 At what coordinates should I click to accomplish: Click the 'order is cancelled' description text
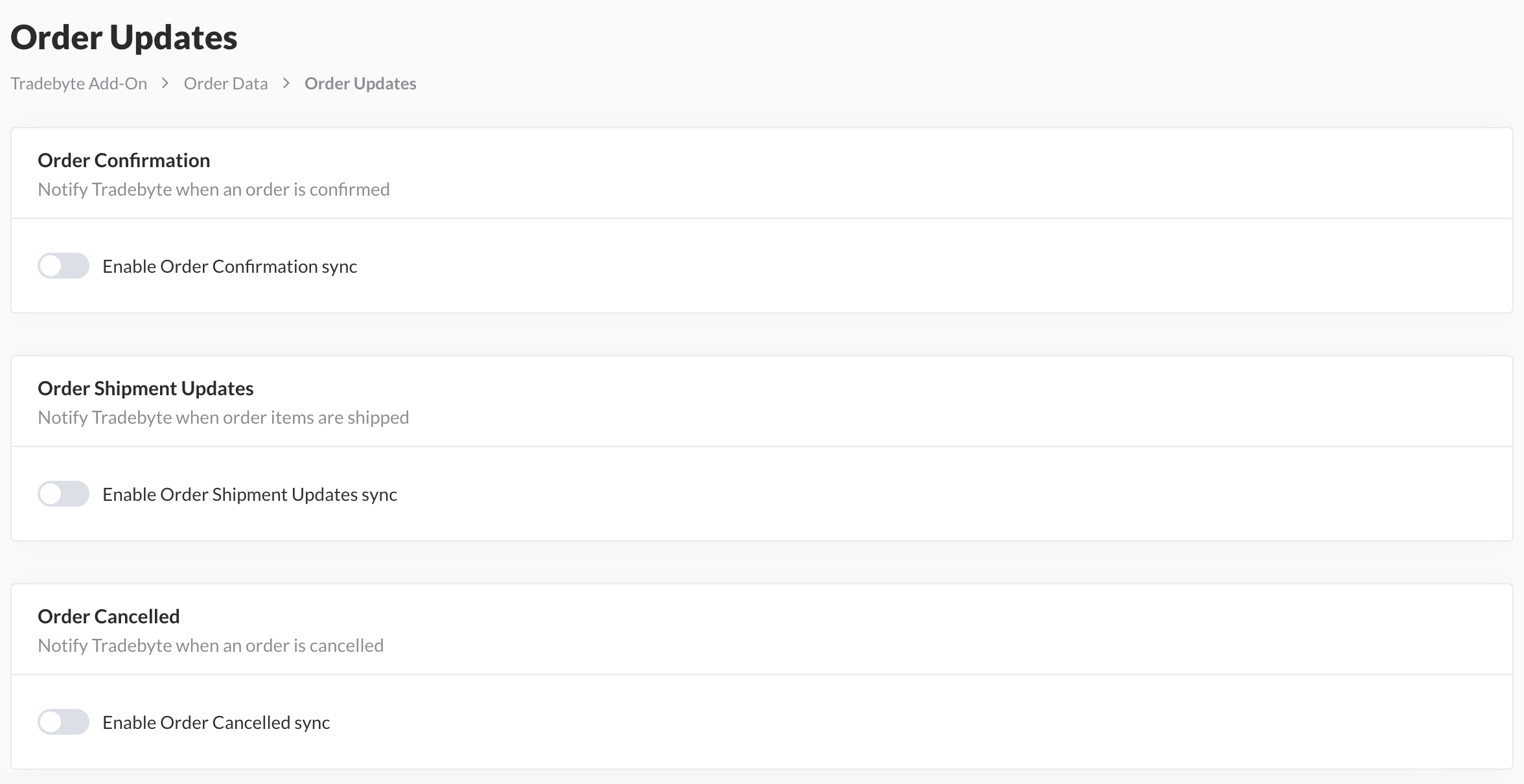point(211,645)
